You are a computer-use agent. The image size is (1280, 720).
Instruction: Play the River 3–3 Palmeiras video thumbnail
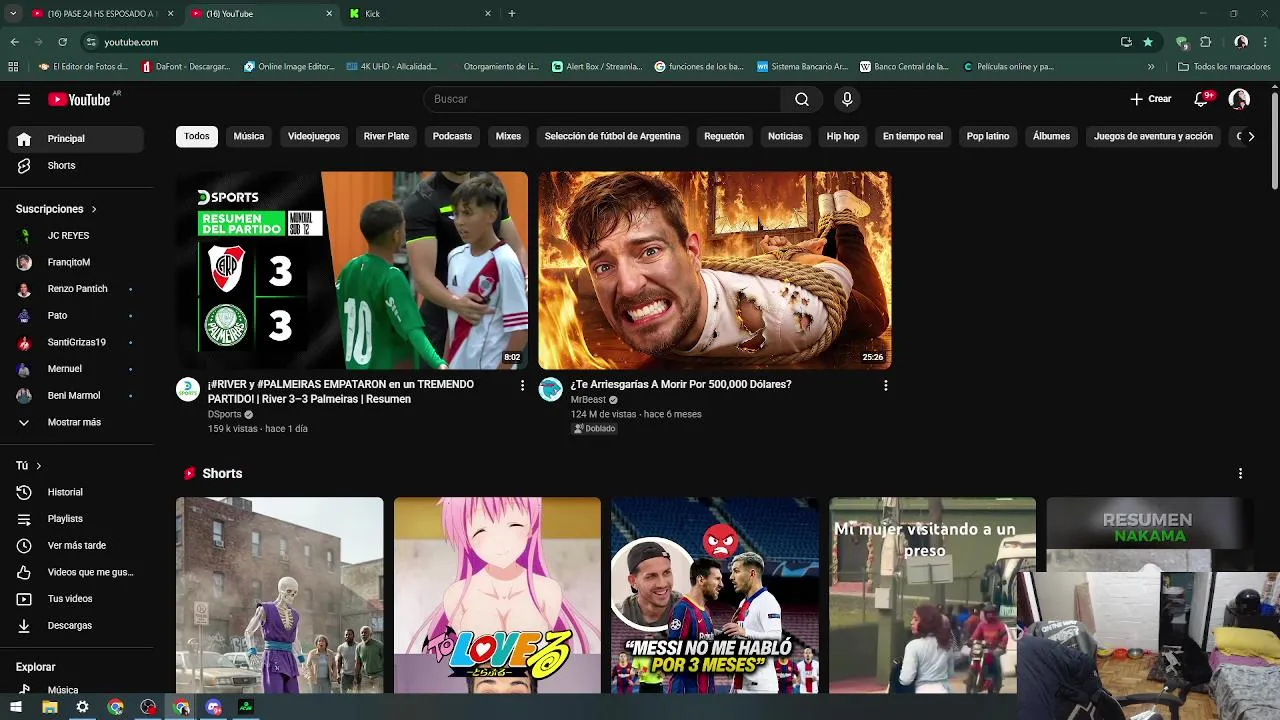tap(352, 270)
